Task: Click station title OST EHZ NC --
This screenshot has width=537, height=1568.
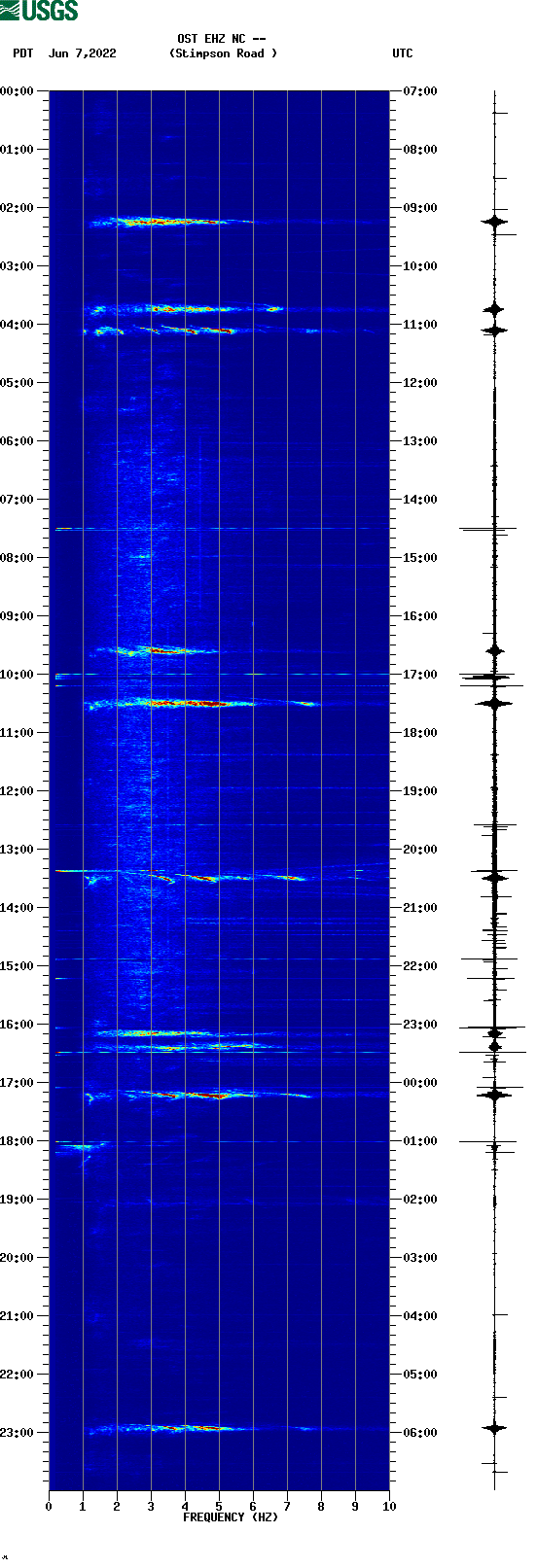Action: point(222,39)
